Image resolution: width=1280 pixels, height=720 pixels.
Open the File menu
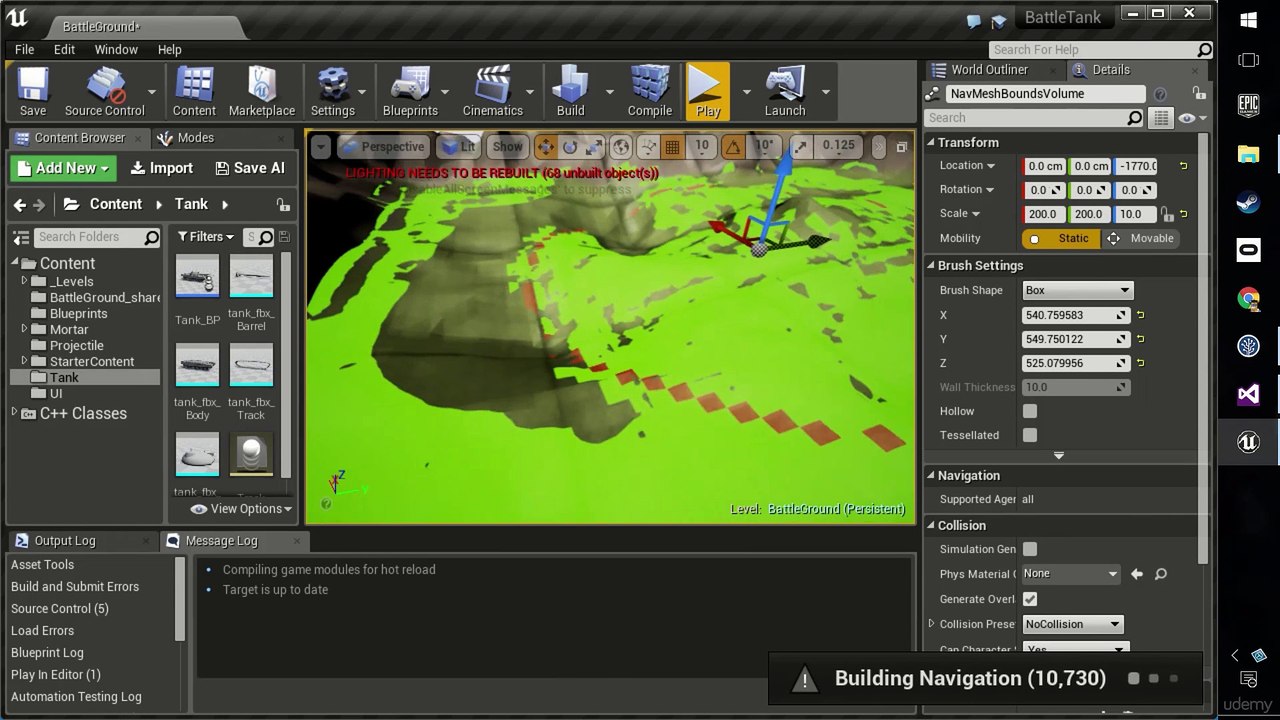pos(25,49)
